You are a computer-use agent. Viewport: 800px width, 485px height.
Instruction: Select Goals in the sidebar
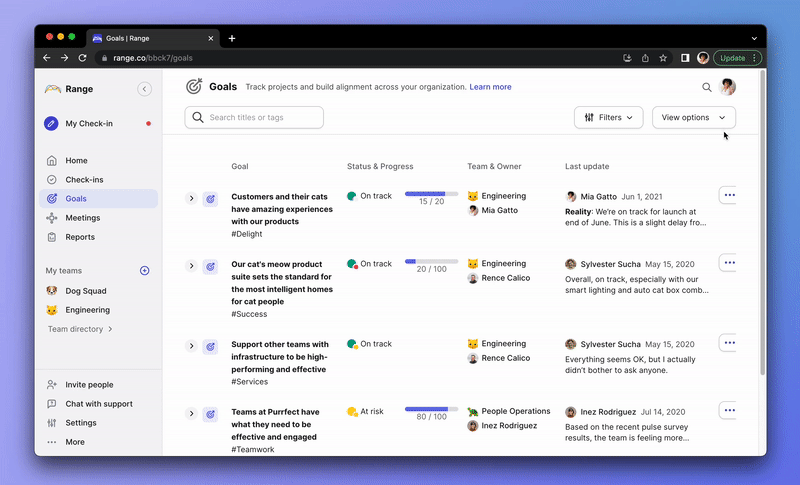coord(98,199)
